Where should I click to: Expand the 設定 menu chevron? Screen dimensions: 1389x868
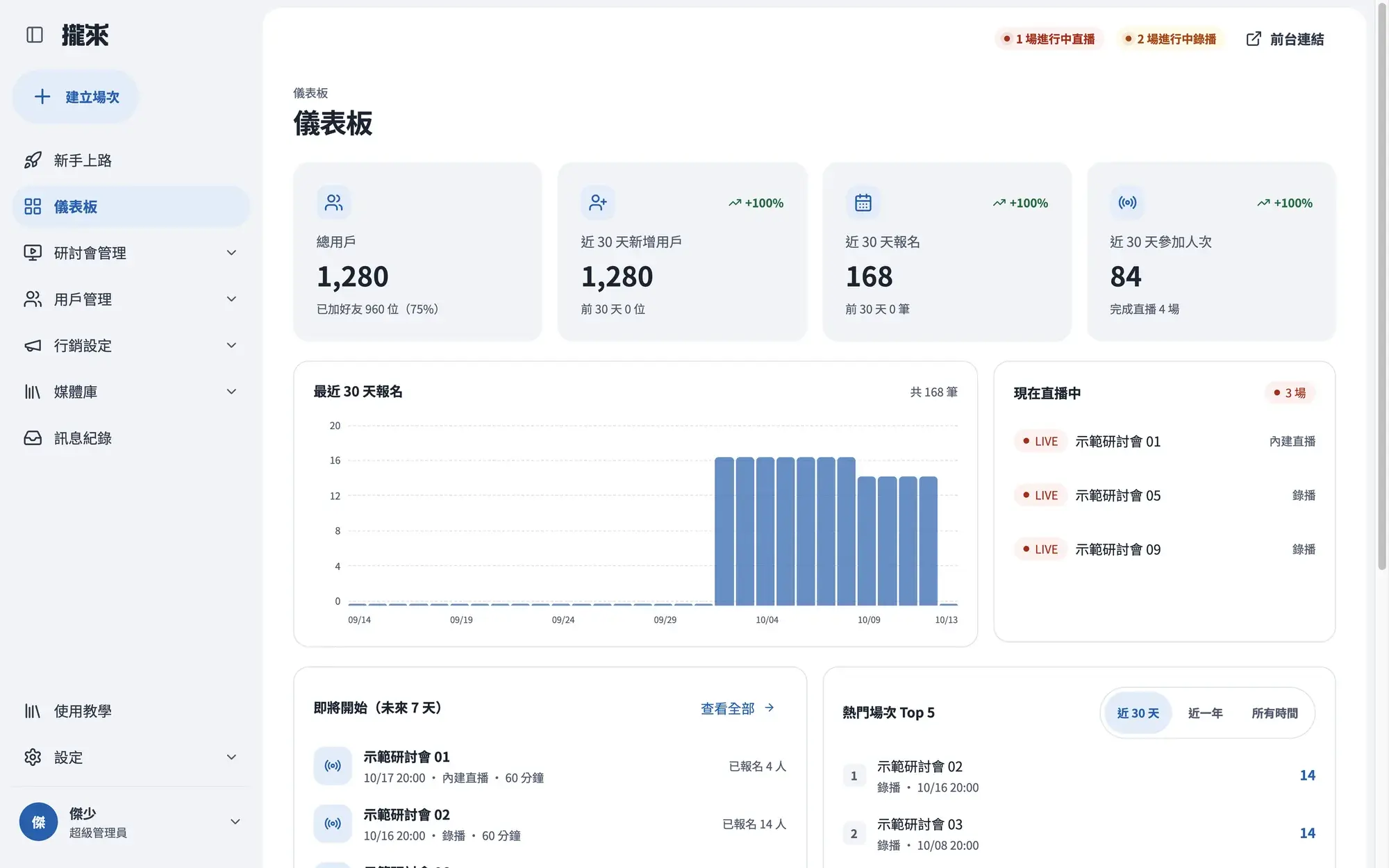pos(231,757)
